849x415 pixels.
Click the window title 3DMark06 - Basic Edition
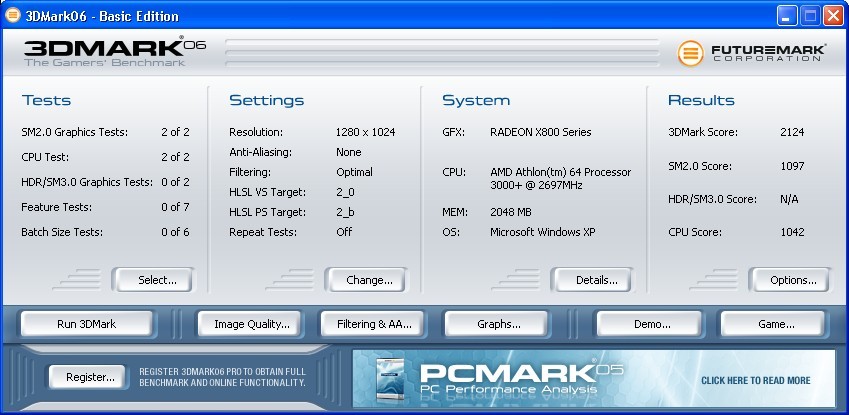102,16
